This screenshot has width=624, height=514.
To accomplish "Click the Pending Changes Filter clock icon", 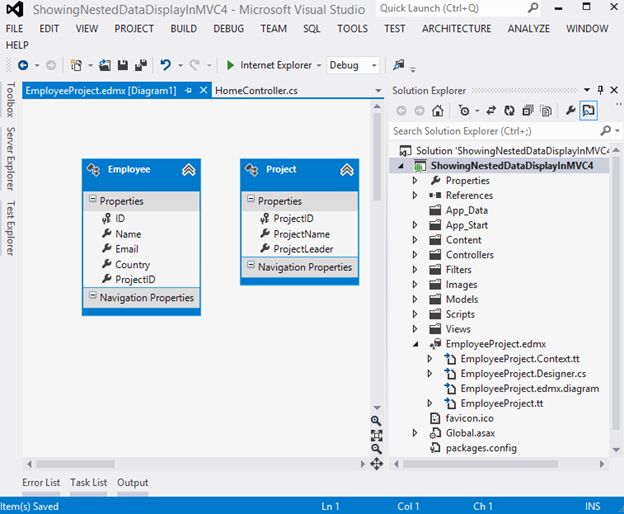I will [464, 110].
